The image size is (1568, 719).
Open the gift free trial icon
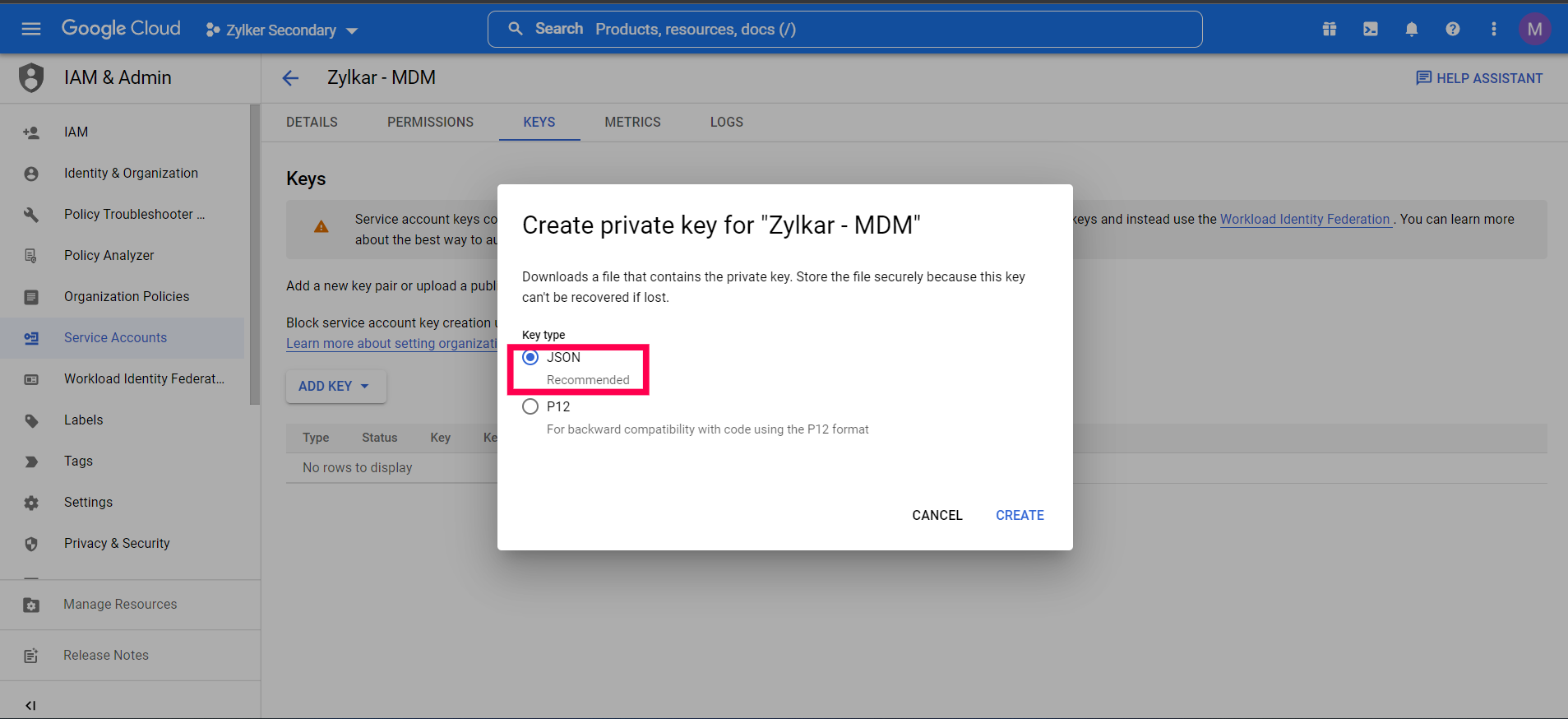click(x=1329, y=30)
